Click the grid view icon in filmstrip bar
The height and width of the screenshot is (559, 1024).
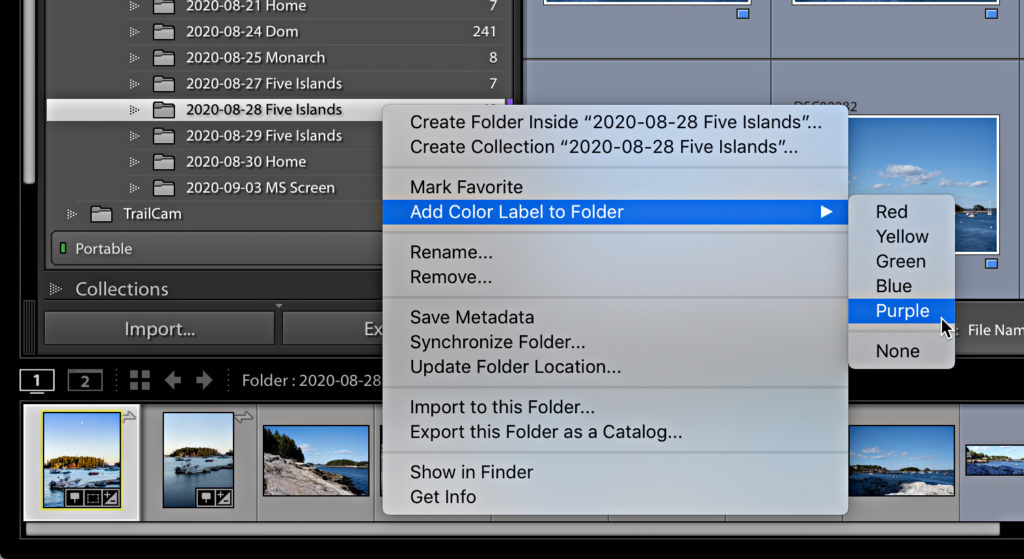pos(140,380)
